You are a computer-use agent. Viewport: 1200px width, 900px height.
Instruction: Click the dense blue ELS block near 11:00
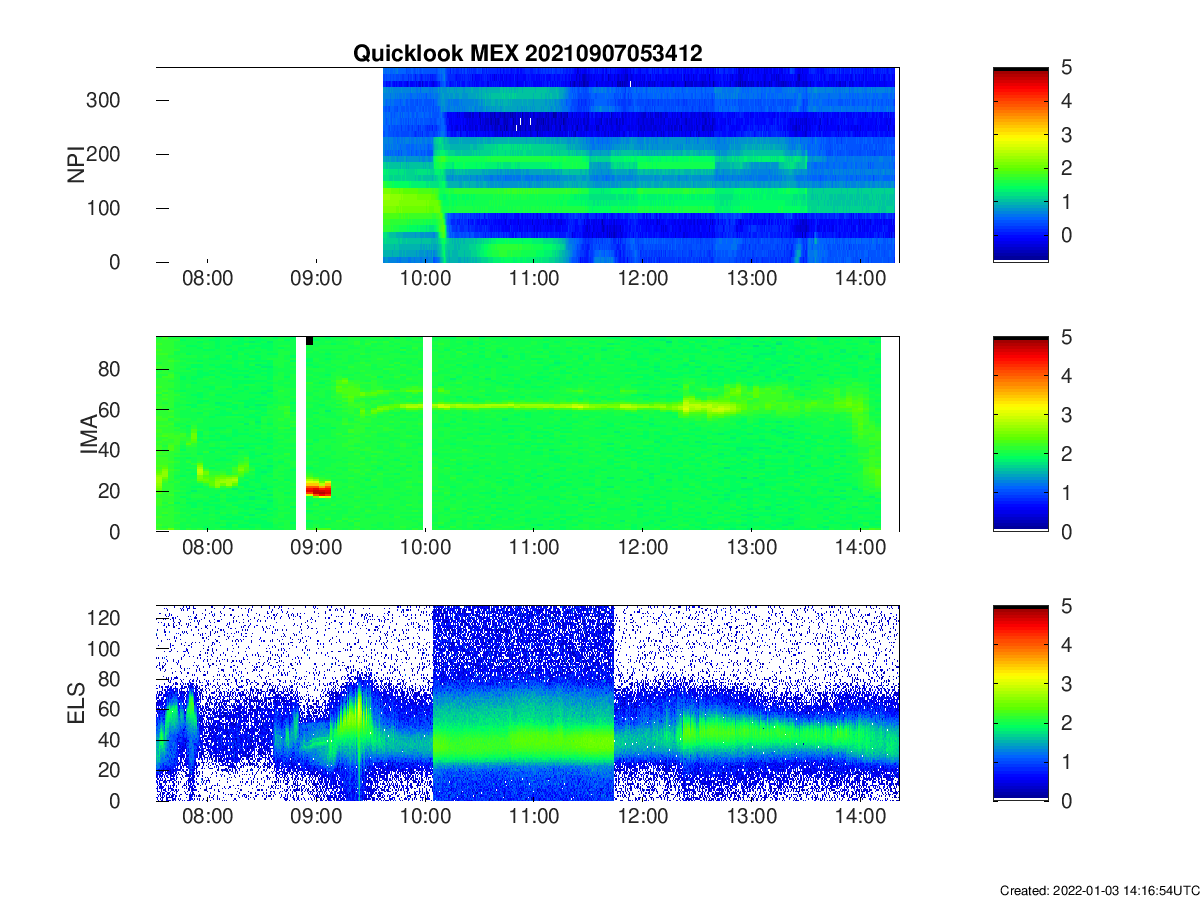click(523, 703)
